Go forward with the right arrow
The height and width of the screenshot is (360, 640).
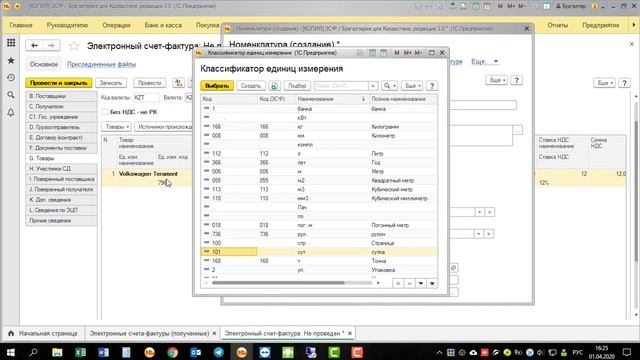point(51,45)
